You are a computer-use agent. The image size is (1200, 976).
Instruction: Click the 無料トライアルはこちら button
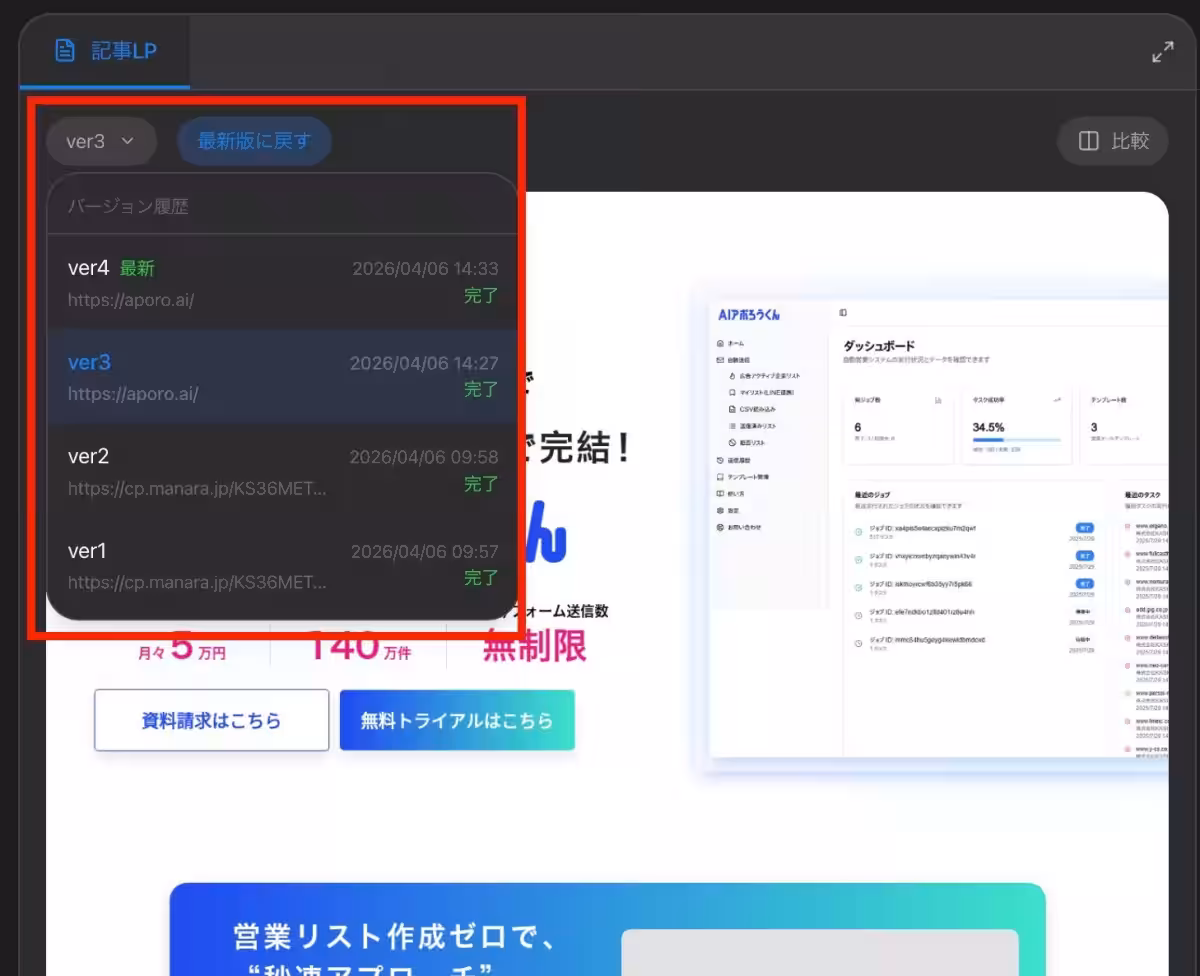click(x=456, y=720)
